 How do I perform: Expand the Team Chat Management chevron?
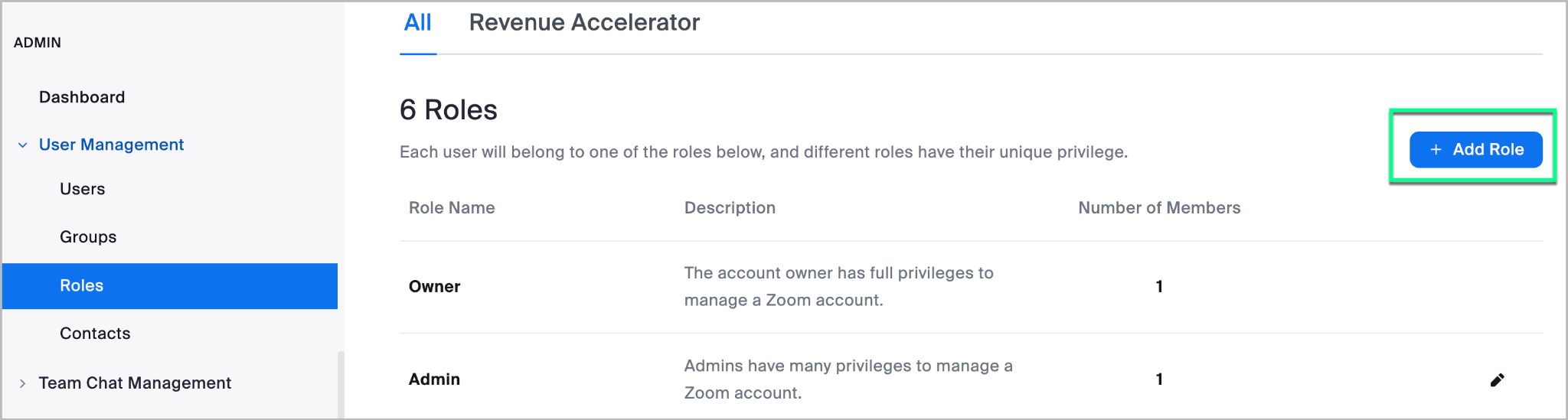point(23,383)
